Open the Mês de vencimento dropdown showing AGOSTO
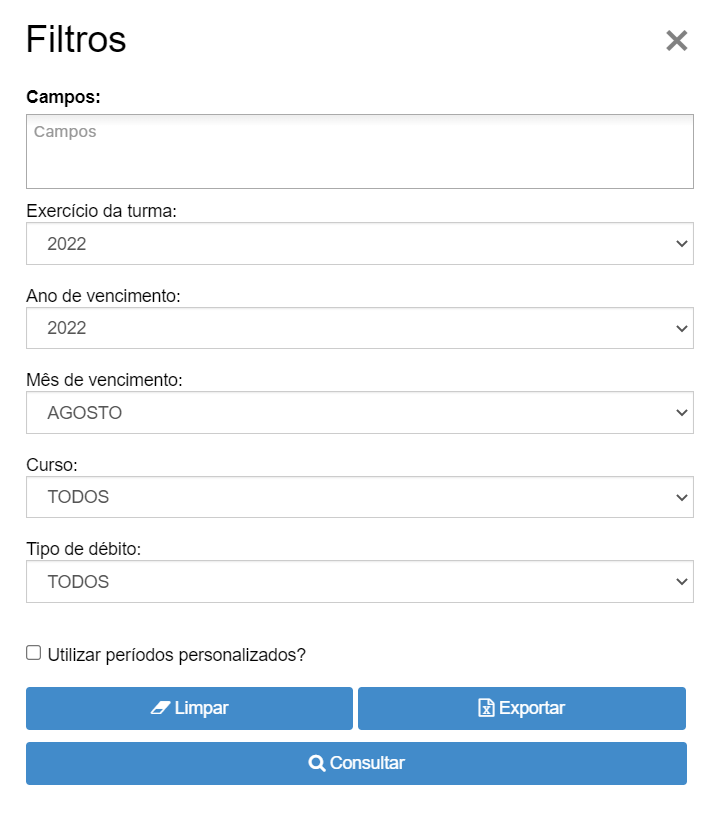Screen dimensions: 721x813 (360, 413)
